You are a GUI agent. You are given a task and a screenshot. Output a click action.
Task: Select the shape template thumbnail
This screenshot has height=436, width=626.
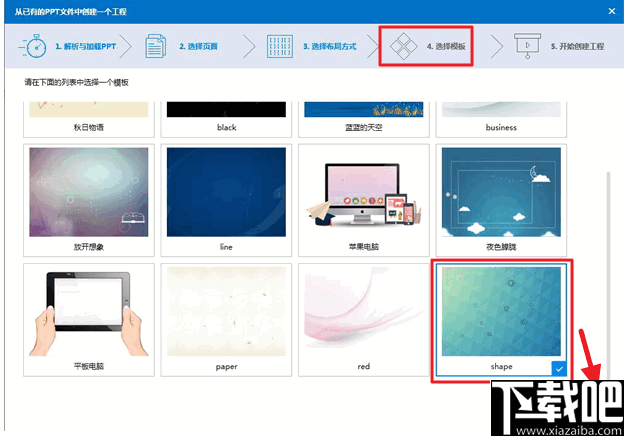tap(501, 311)
